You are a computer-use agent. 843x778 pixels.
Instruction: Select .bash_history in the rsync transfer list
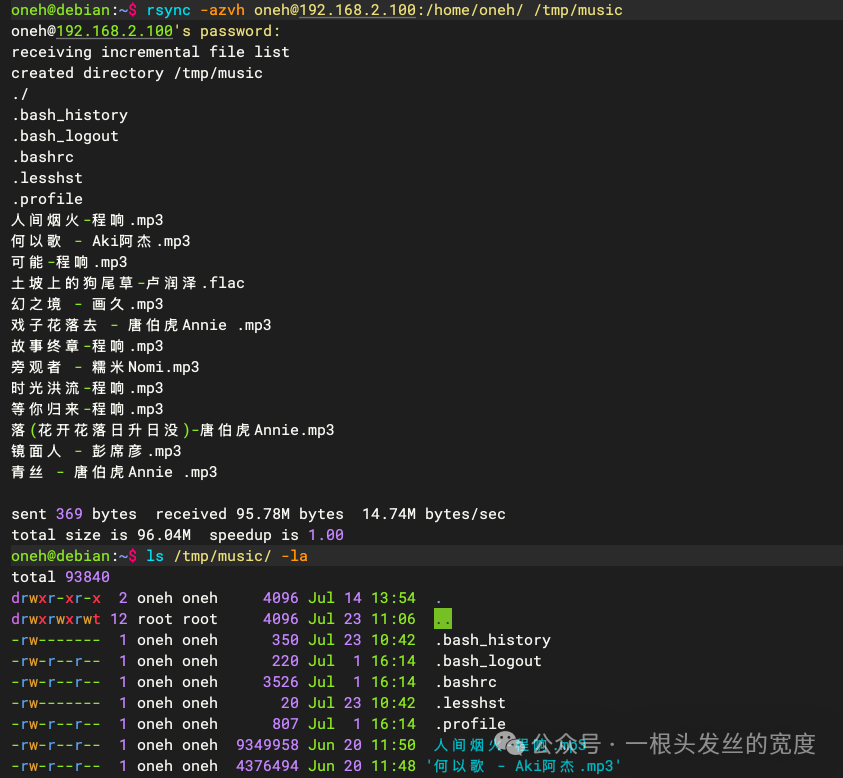pos(70,115)
